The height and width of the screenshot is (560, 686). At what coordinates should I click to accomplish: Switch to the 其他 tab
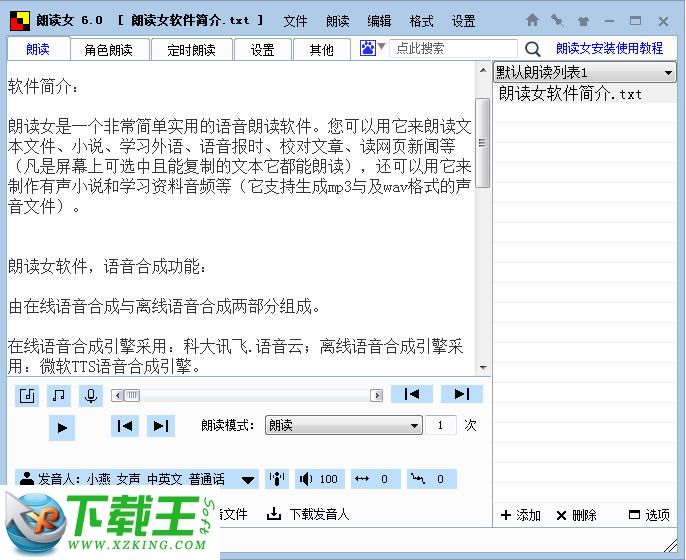pyautogui.click(x=322, y=50)
